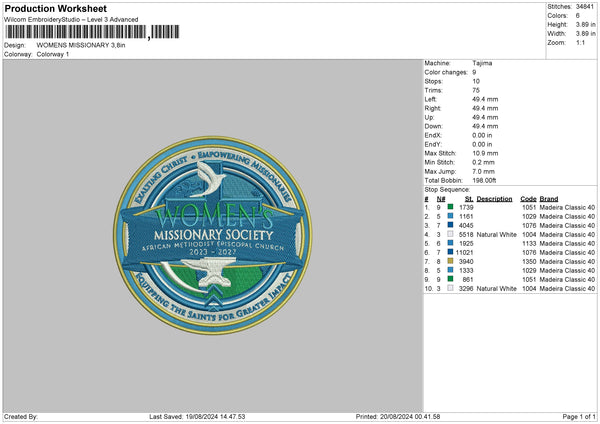The width and height of the screenshot is (600, 424).
Task: Click the EndX value "0.00 in"
Action: [482, 135]
